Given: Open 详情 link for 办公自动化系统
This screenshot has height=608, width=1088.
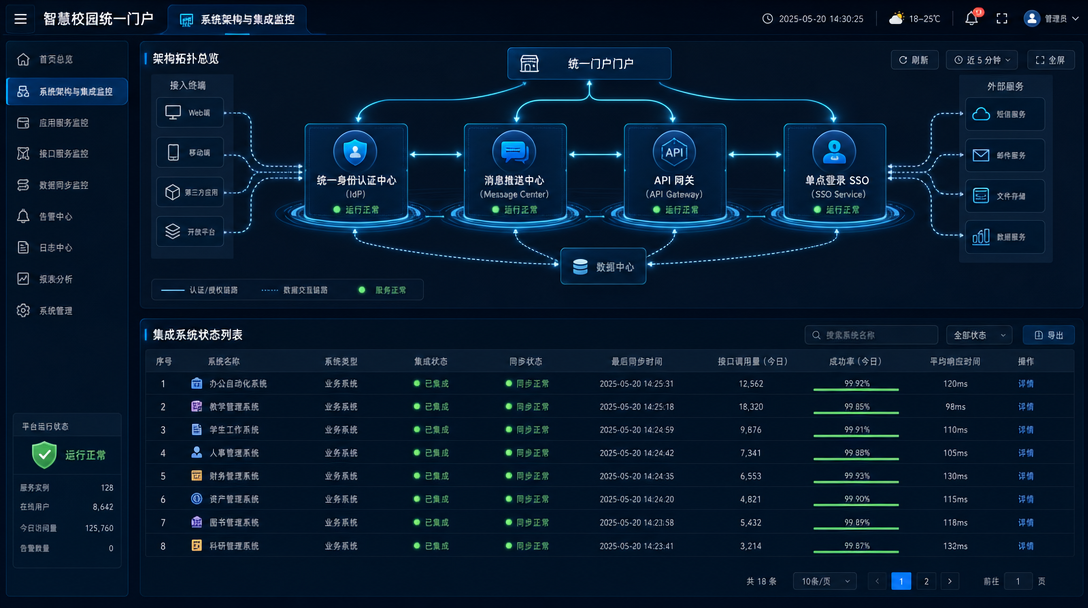Looking at the screenshot, I should tap(1026, 384).
